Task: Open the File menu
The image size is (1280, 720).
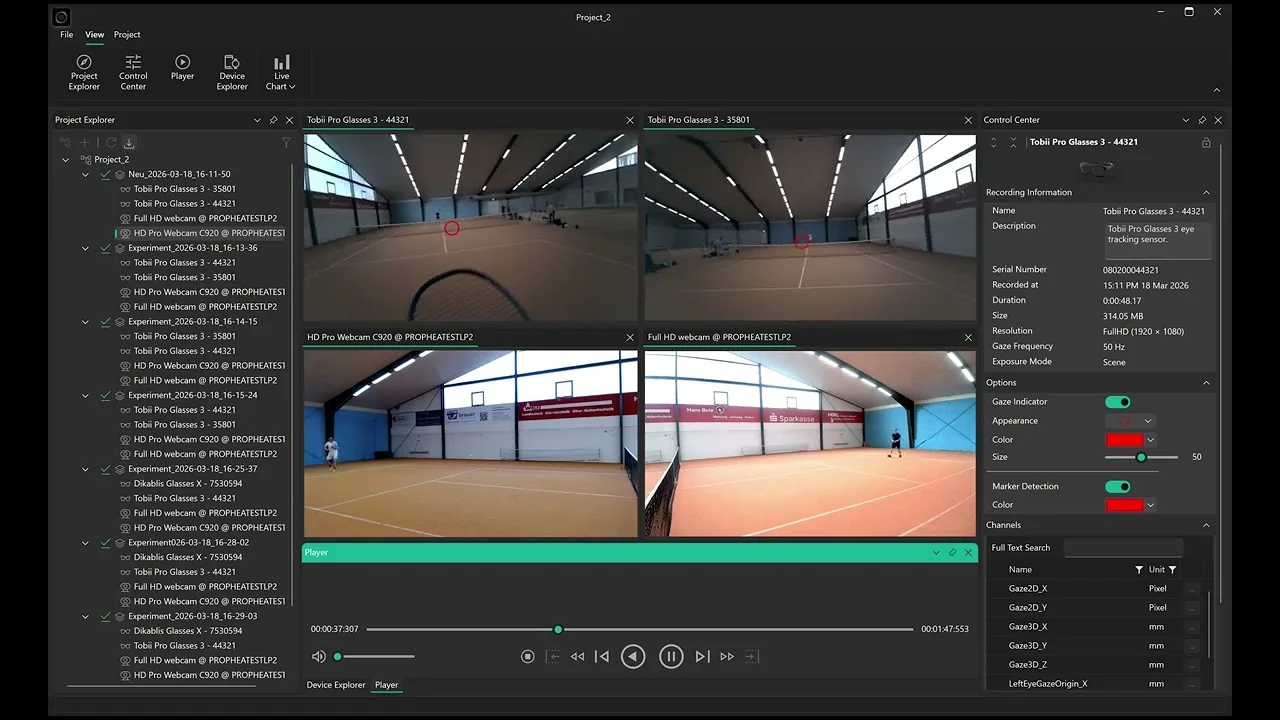Action: click(x=66, y=35)
